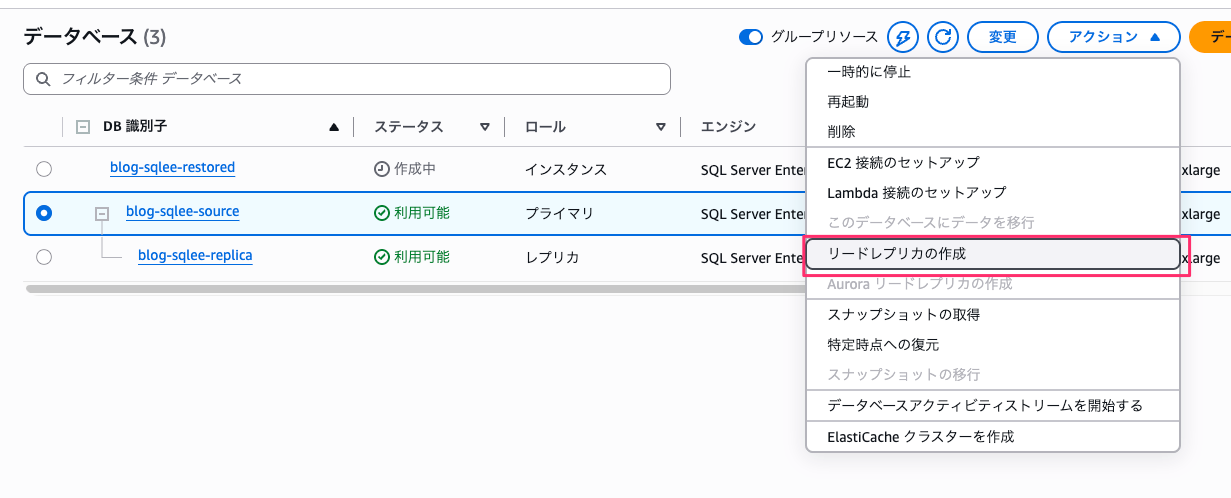Select radio button for blog-sqlee-source
The height and width of the screenshot is (498, 1231).
[x=44, y=213]
